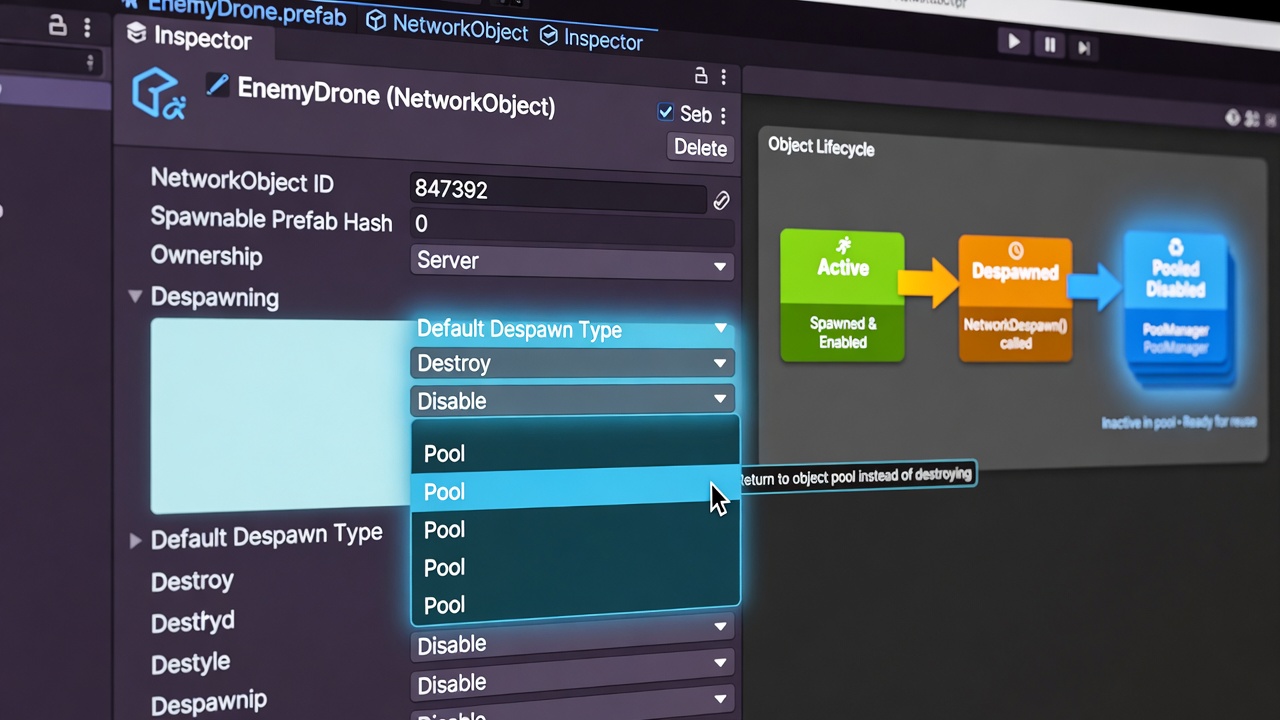Click the Play button in the toolbar

click(1014, 42)
